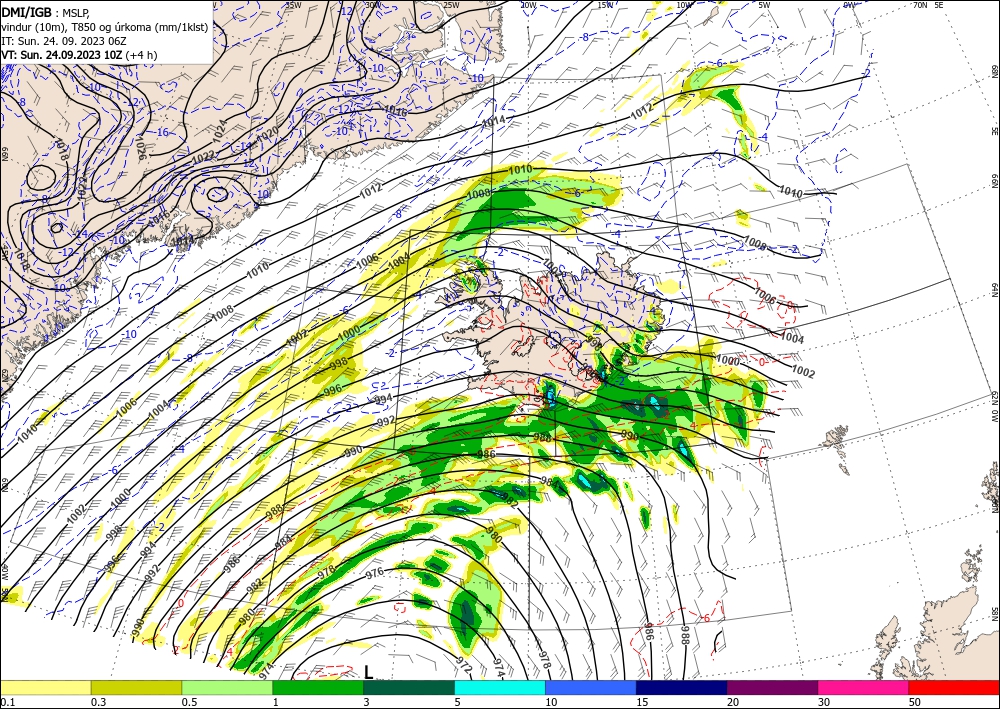Select the medium green 1–3 mm swatch
The height and width of the screenshot is (709, 1000).
318,687
